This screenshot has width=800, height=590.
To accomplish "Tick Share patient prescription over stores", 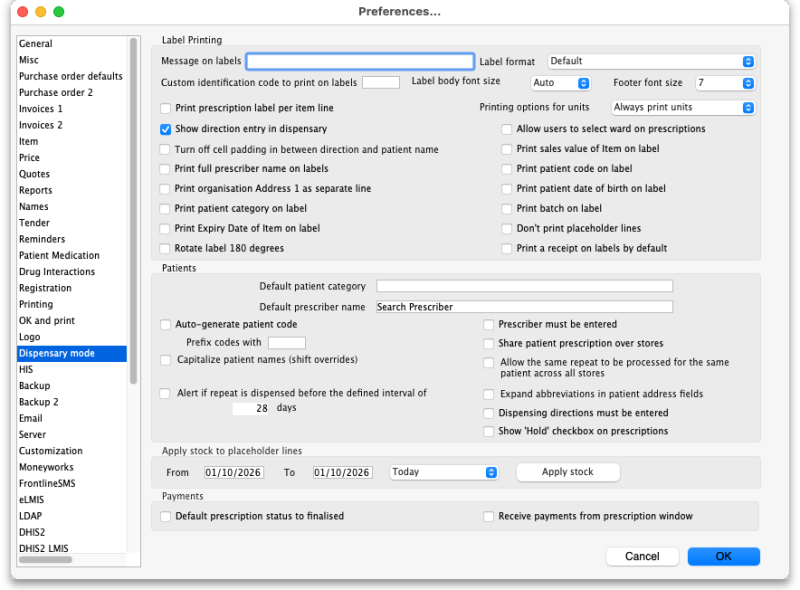I will 489,343.
